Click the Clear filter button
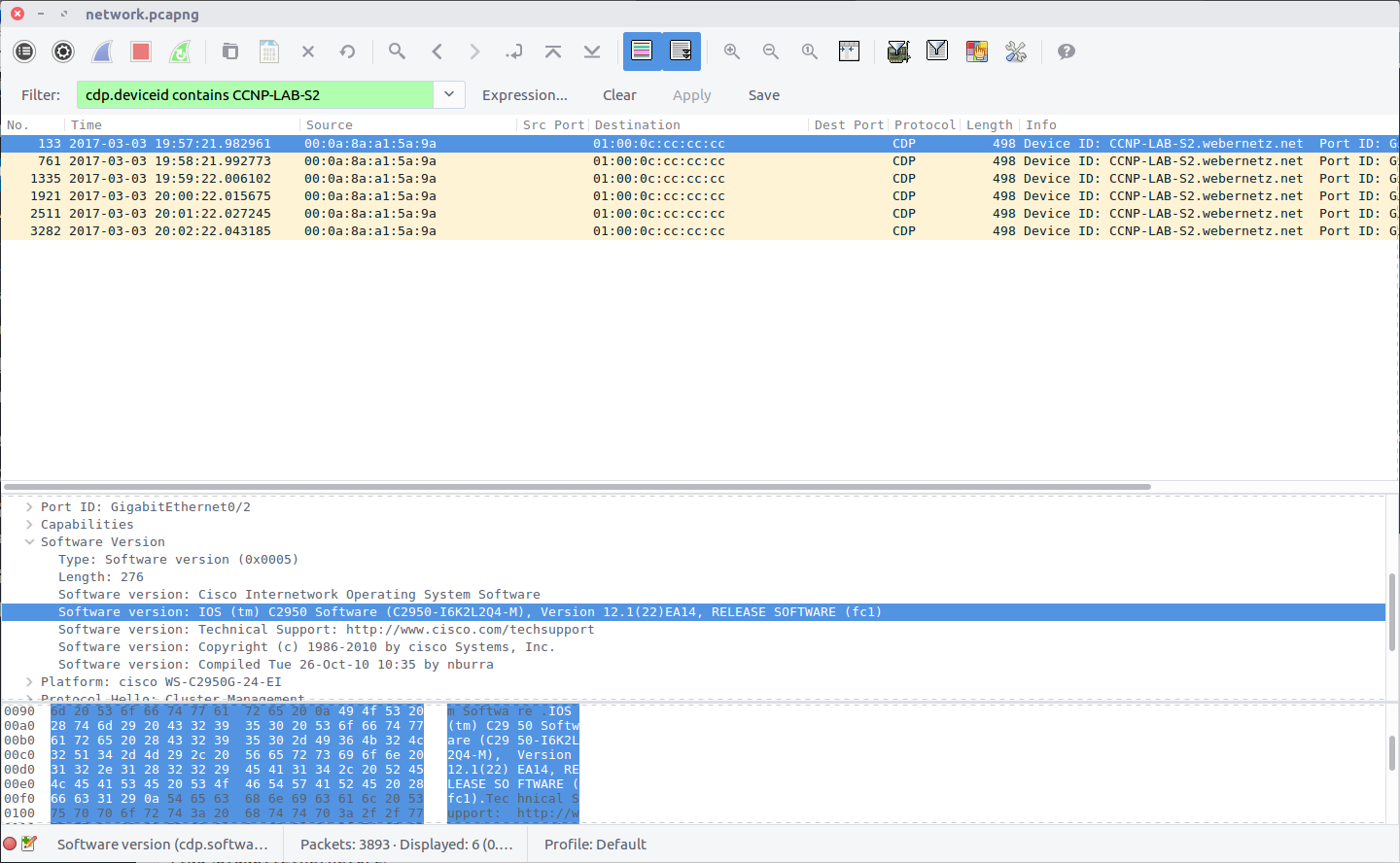This screenshot has height=863, width=1400. 619,95
